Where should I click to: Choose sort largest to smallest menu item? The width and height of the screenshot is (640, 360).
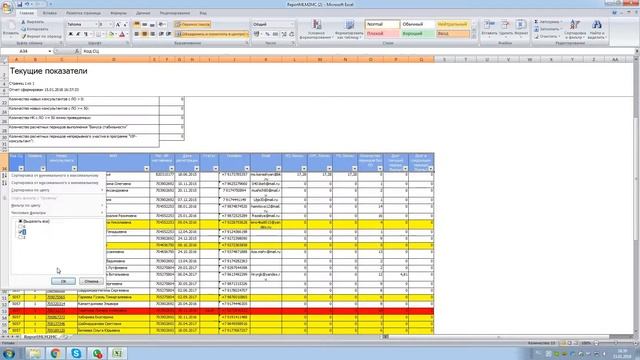tap(55, 183)
